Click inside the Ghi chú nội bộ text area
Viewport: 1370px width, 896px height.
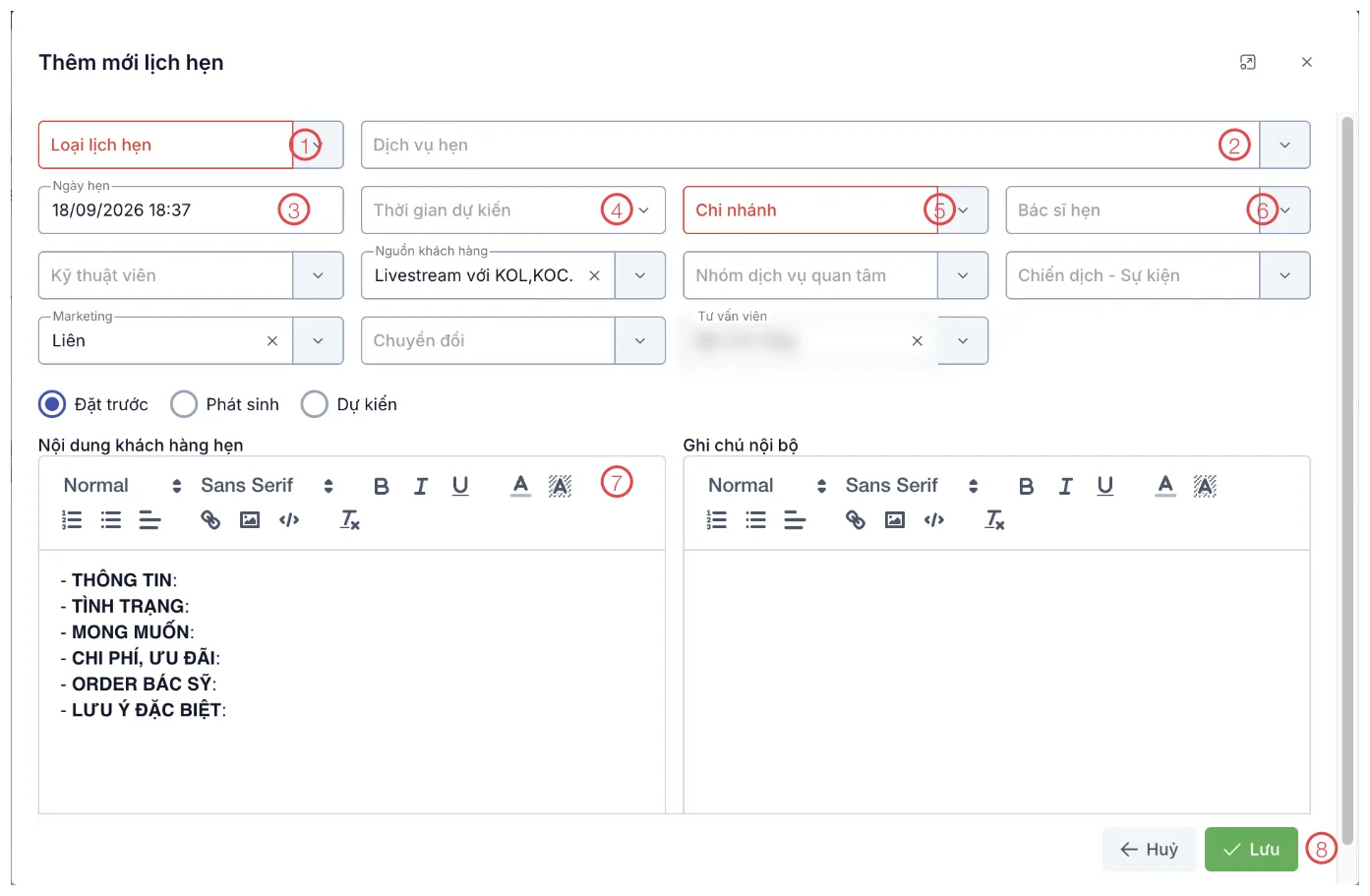point(996,682)
